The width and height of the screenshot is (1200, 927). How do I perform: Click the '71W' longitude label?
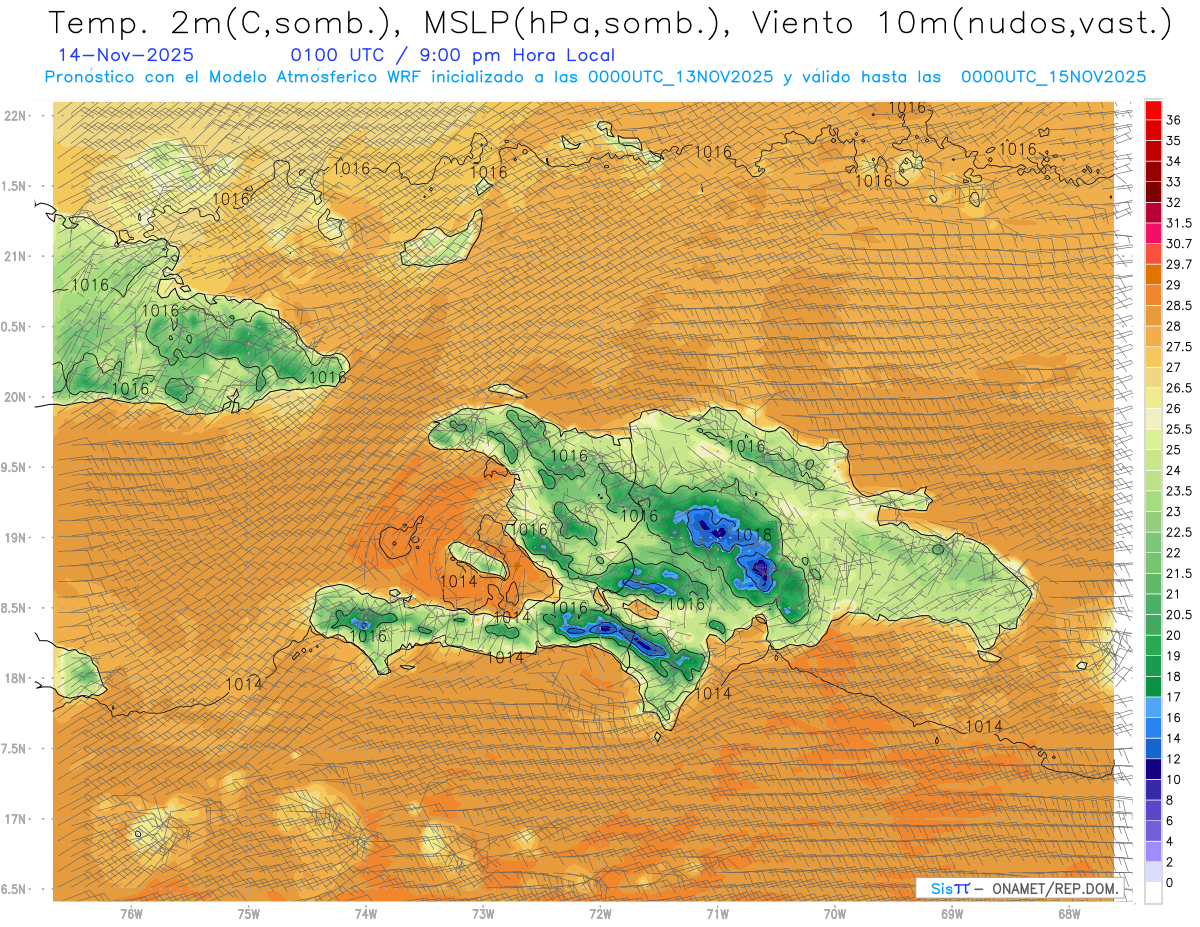[x=717, y=913]
